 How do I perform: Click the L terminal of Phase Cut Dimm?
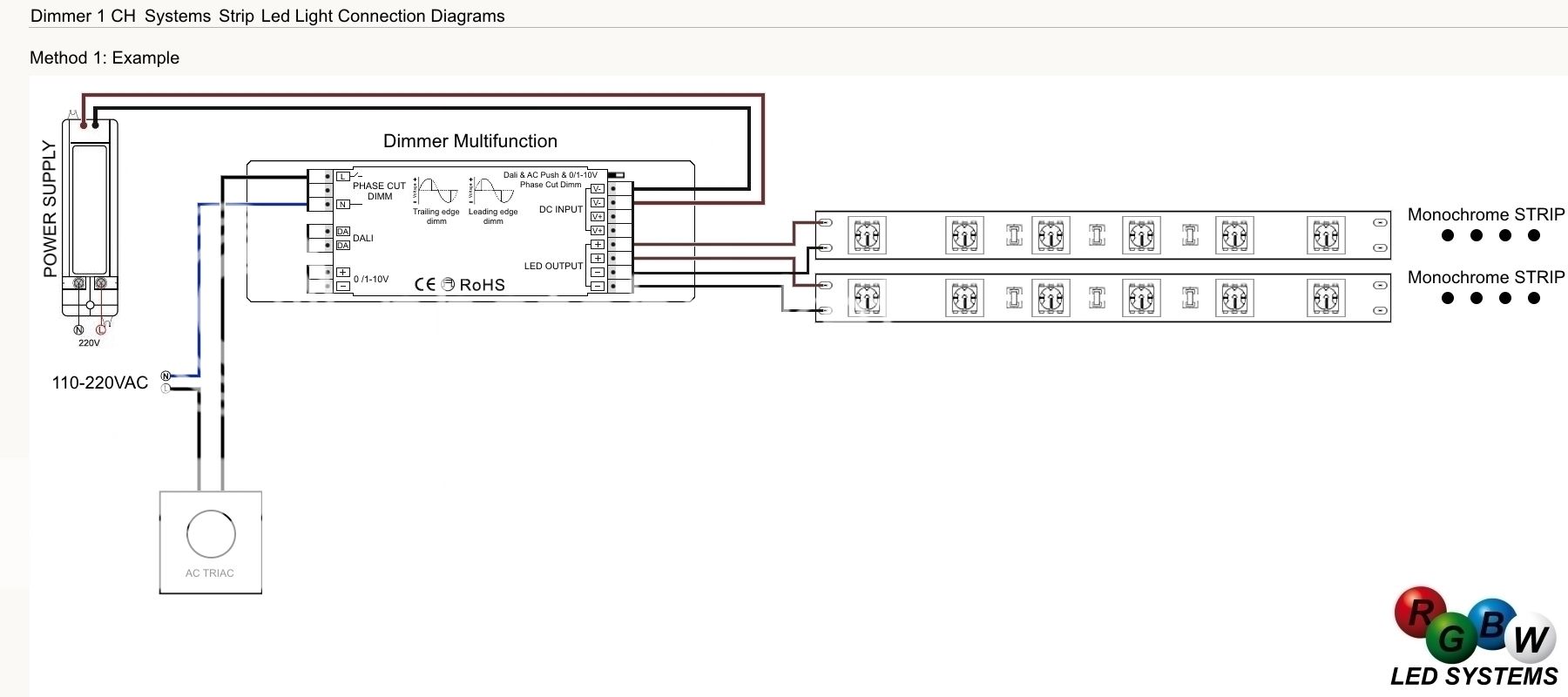tap(342, 177)
